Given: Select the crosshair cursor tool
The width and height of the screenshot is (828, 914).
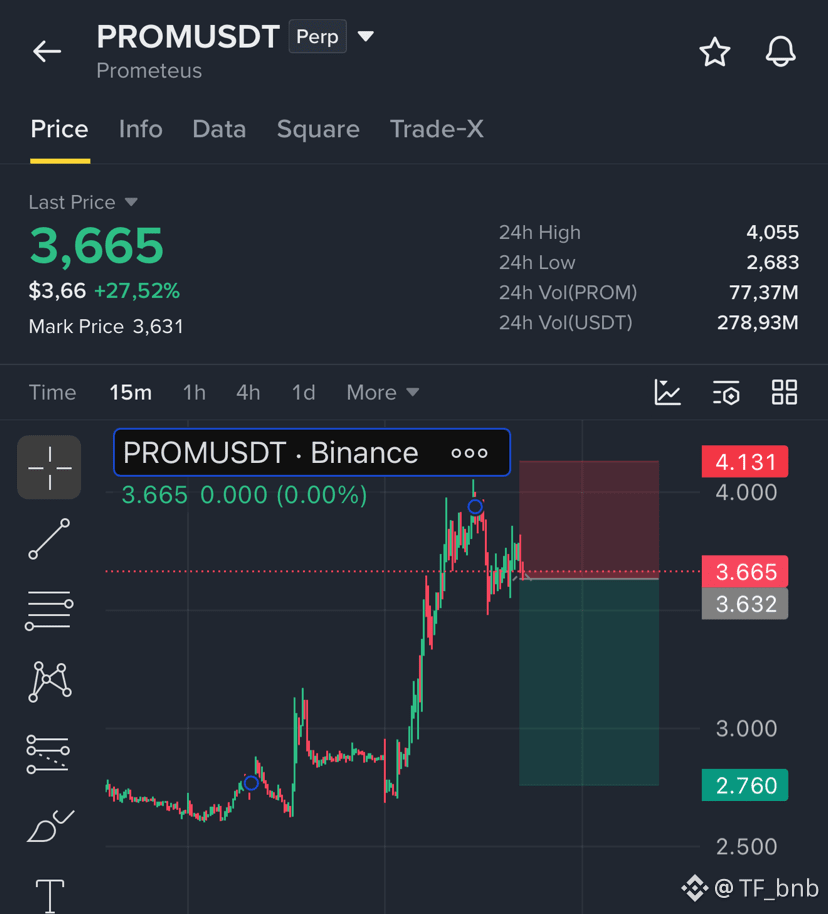Looking at the screenshot, I should pyautogui.click(x=49, y=467).
